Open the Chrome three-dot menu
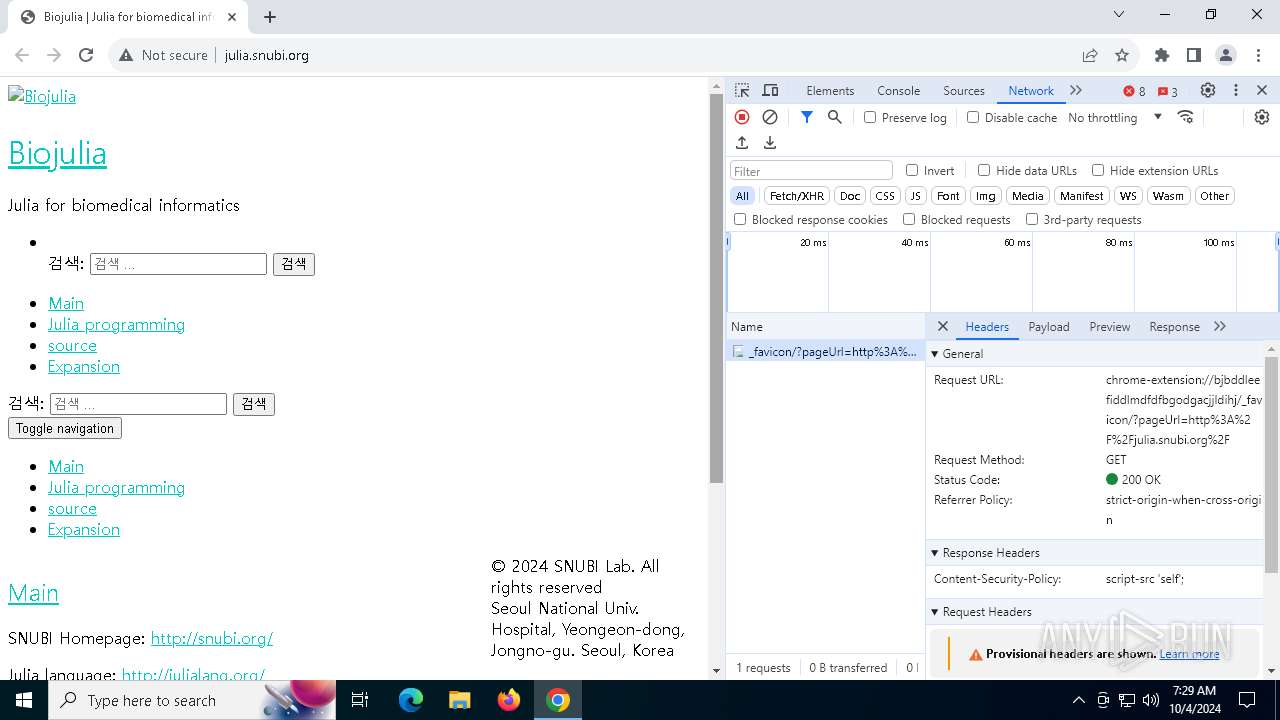Screen dimensions: 1280x720 1258,55
